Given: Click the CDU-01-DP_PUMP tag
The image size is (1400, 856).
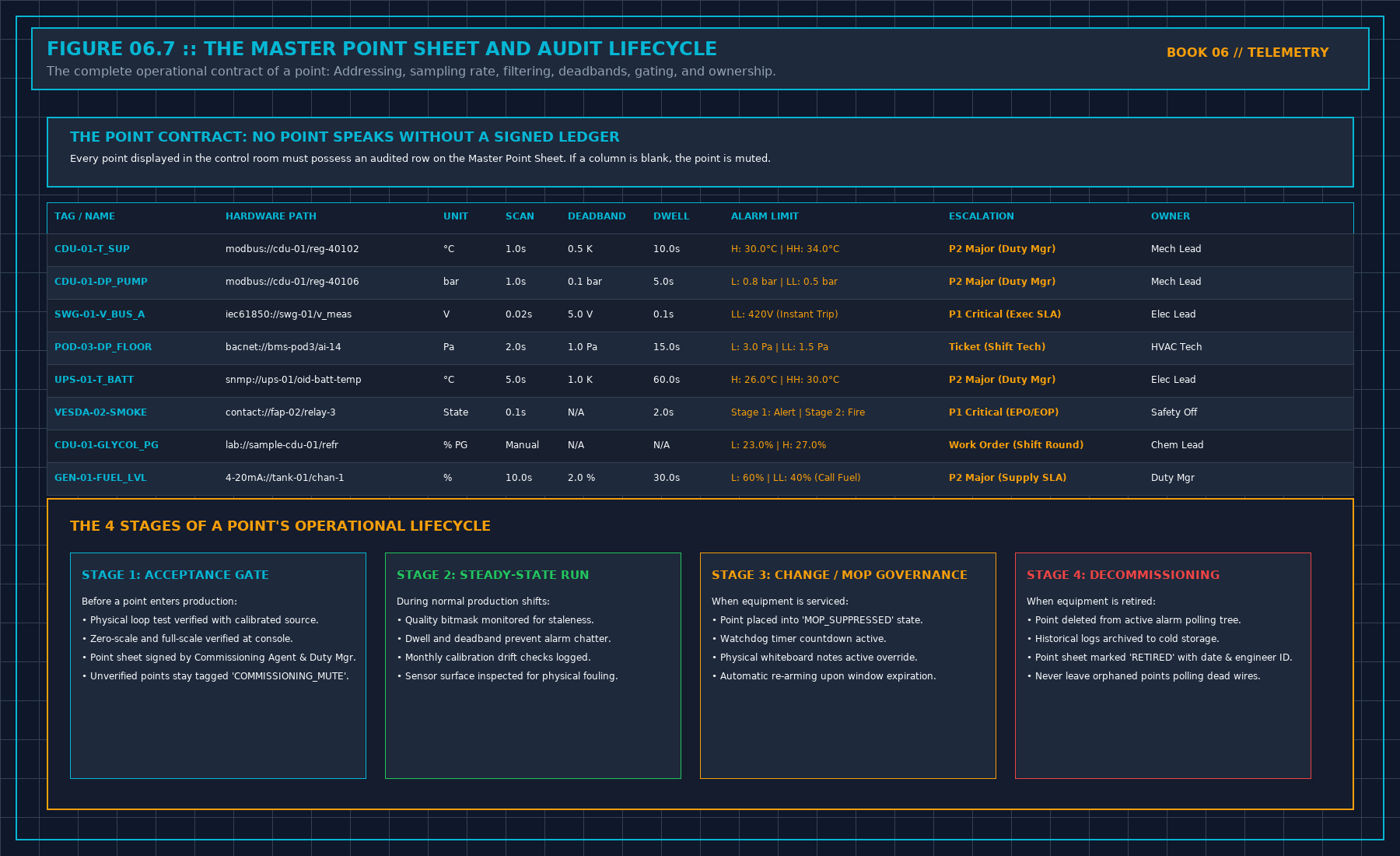Looking at the screenshot, I should click(x=101, y=282).
